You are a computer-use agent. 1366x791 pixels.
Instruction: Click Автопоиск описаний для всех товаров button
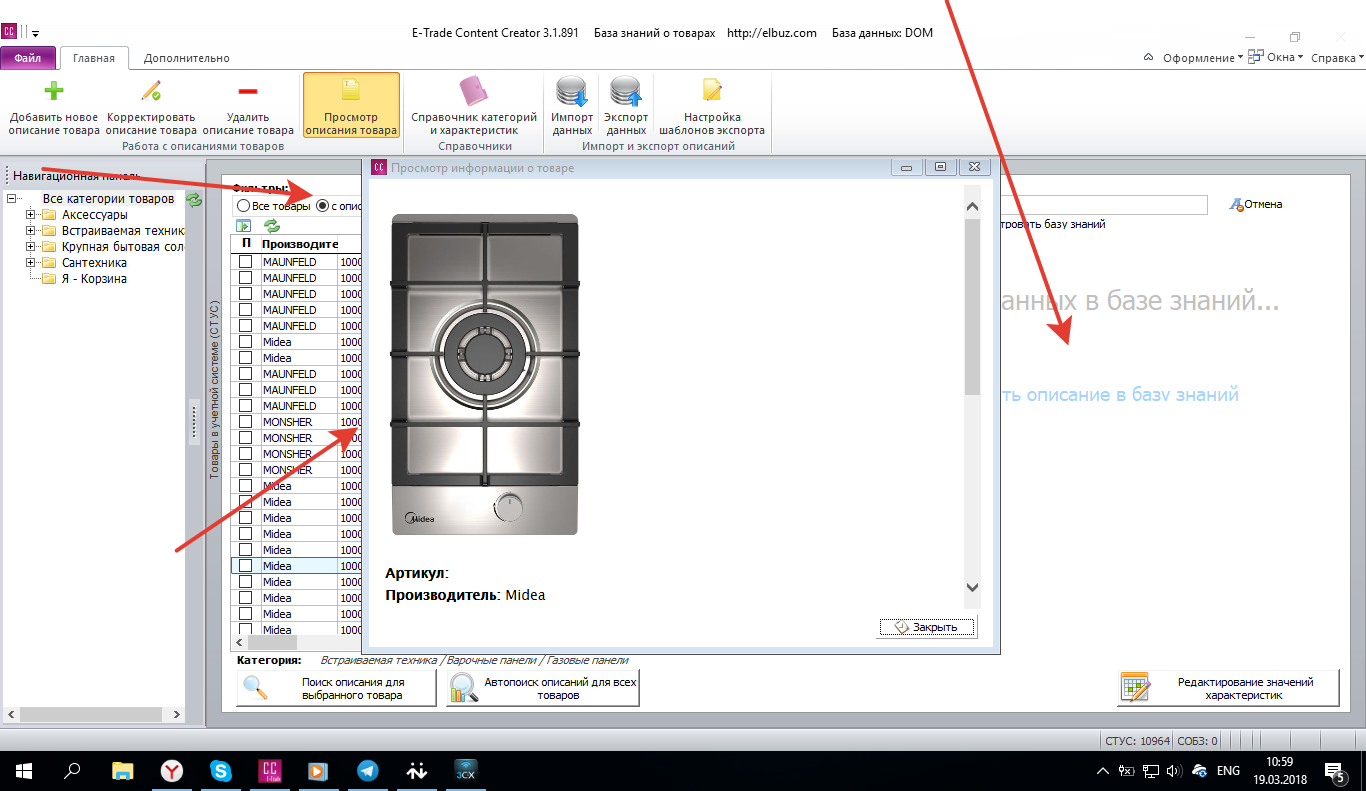[x=543, y=688]
